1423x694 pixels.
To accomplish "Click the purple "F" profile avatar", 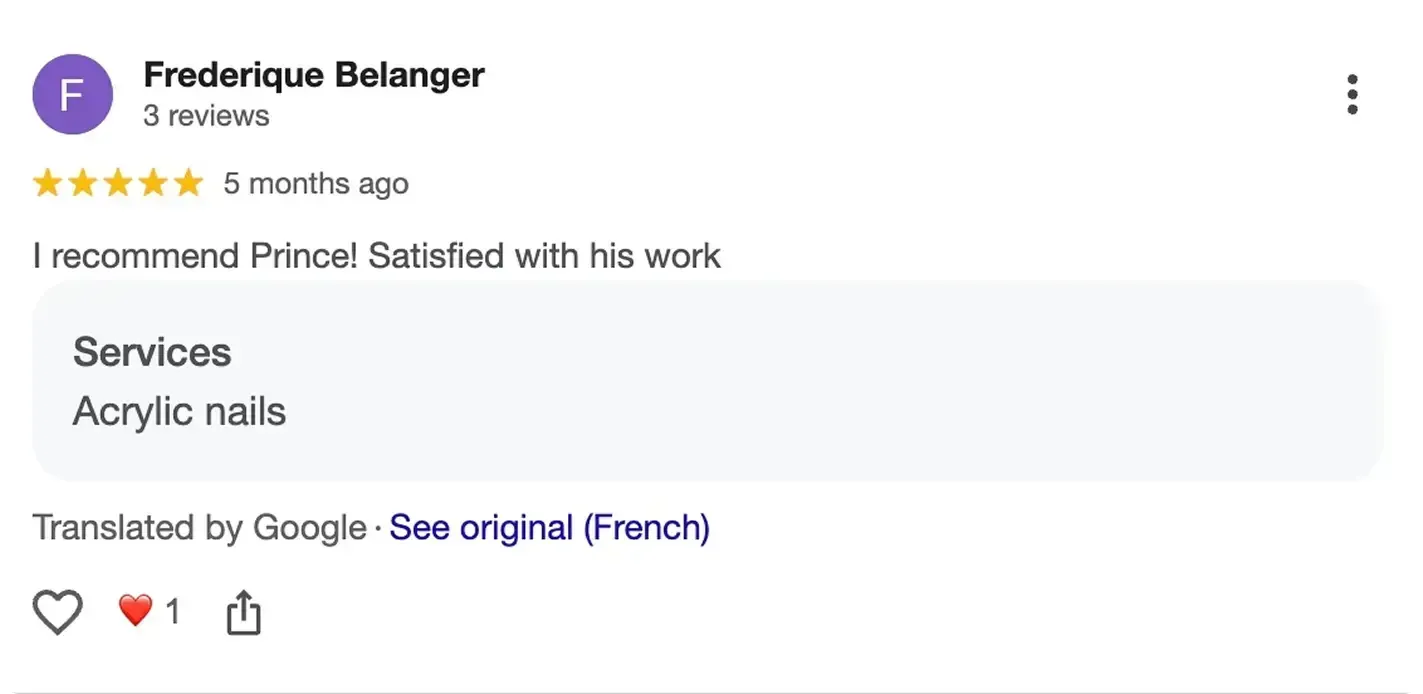I will (x=72, y=94).
